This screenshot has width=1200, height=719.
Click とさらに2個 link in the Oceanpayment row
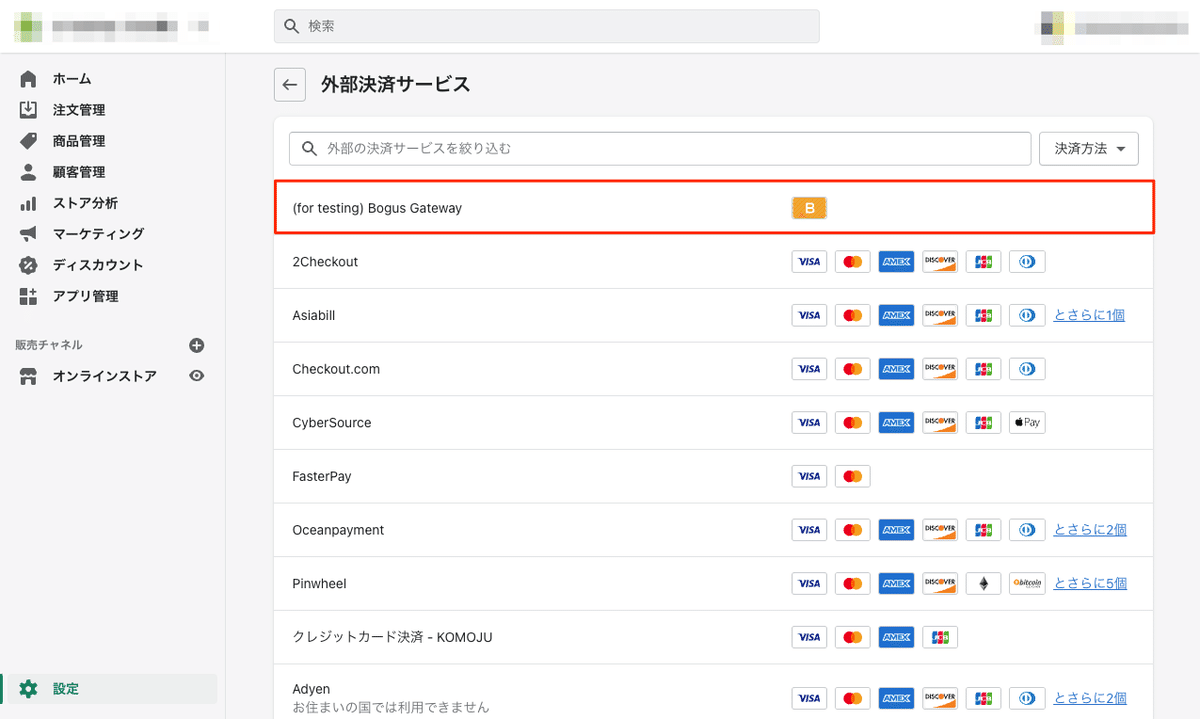pos(1090,530)
